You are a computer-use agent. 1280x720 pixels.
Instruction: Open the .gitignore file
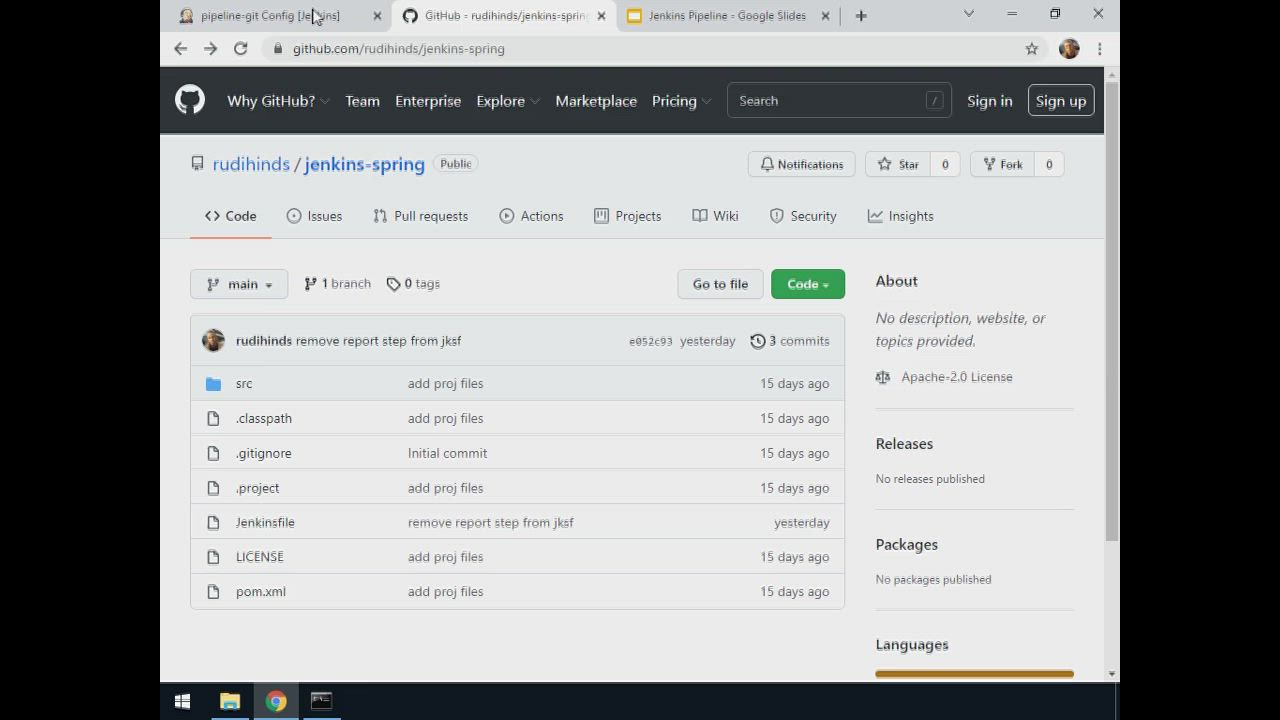(x=264, y=453)
